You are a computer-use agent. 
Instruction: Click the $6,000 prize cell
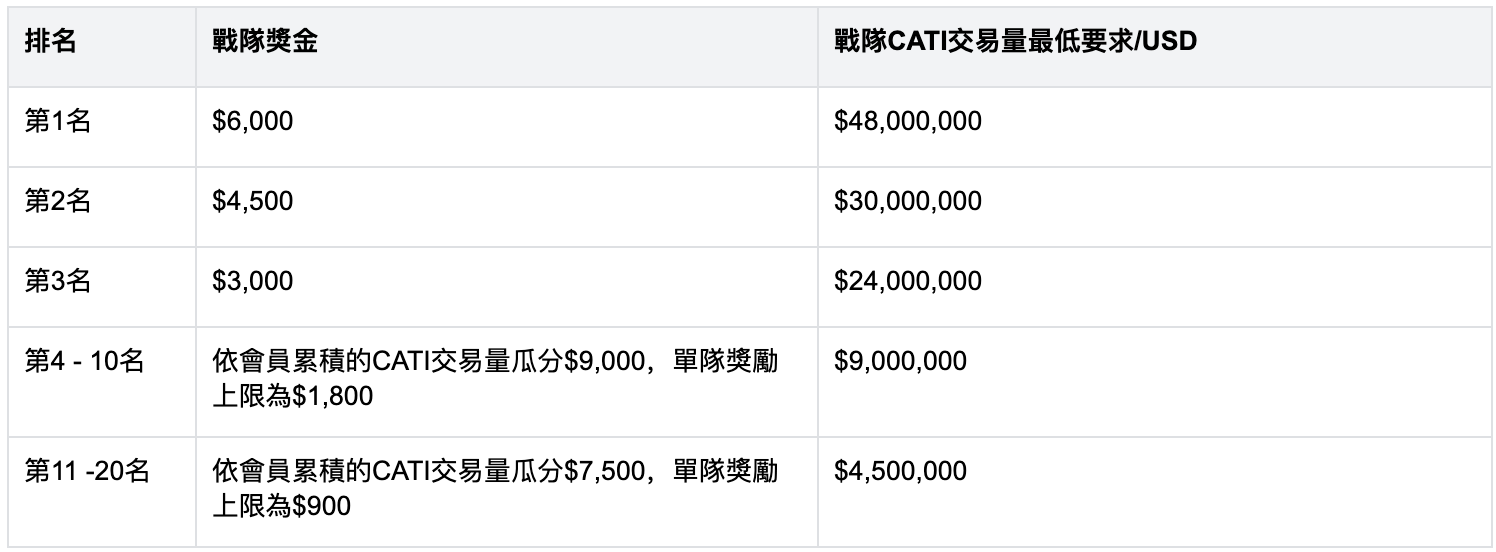[x=253, y=122]
